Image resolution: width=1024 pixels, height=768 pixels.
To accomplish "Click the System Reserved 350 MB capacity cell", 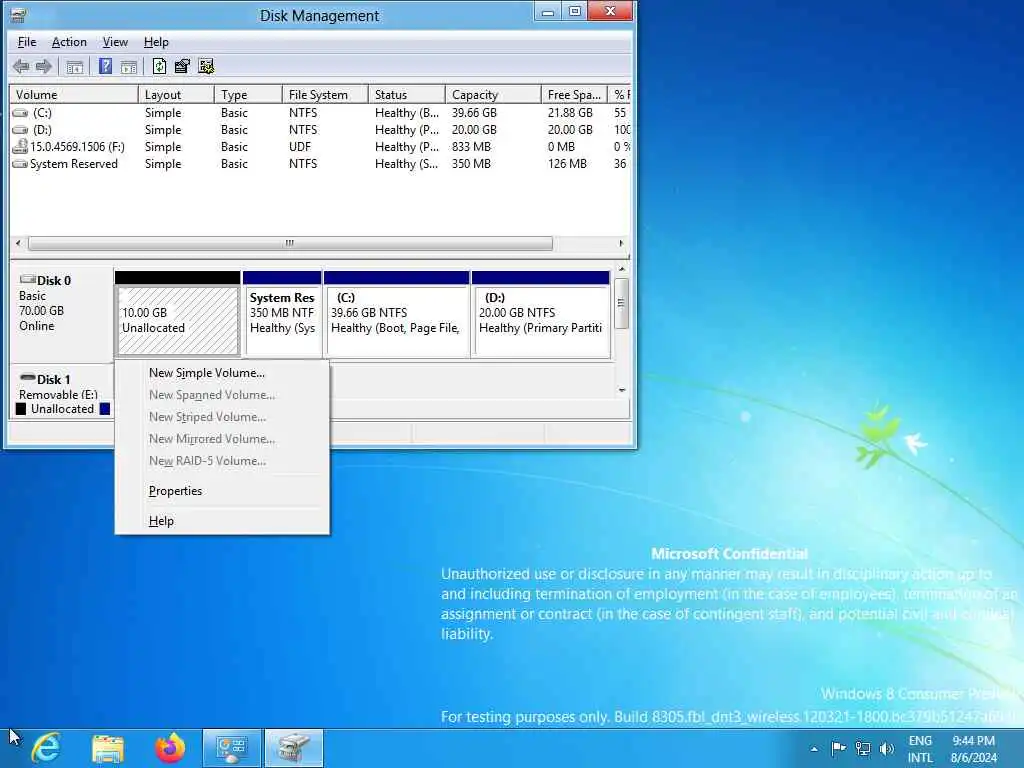I will [x=471, y=164].
